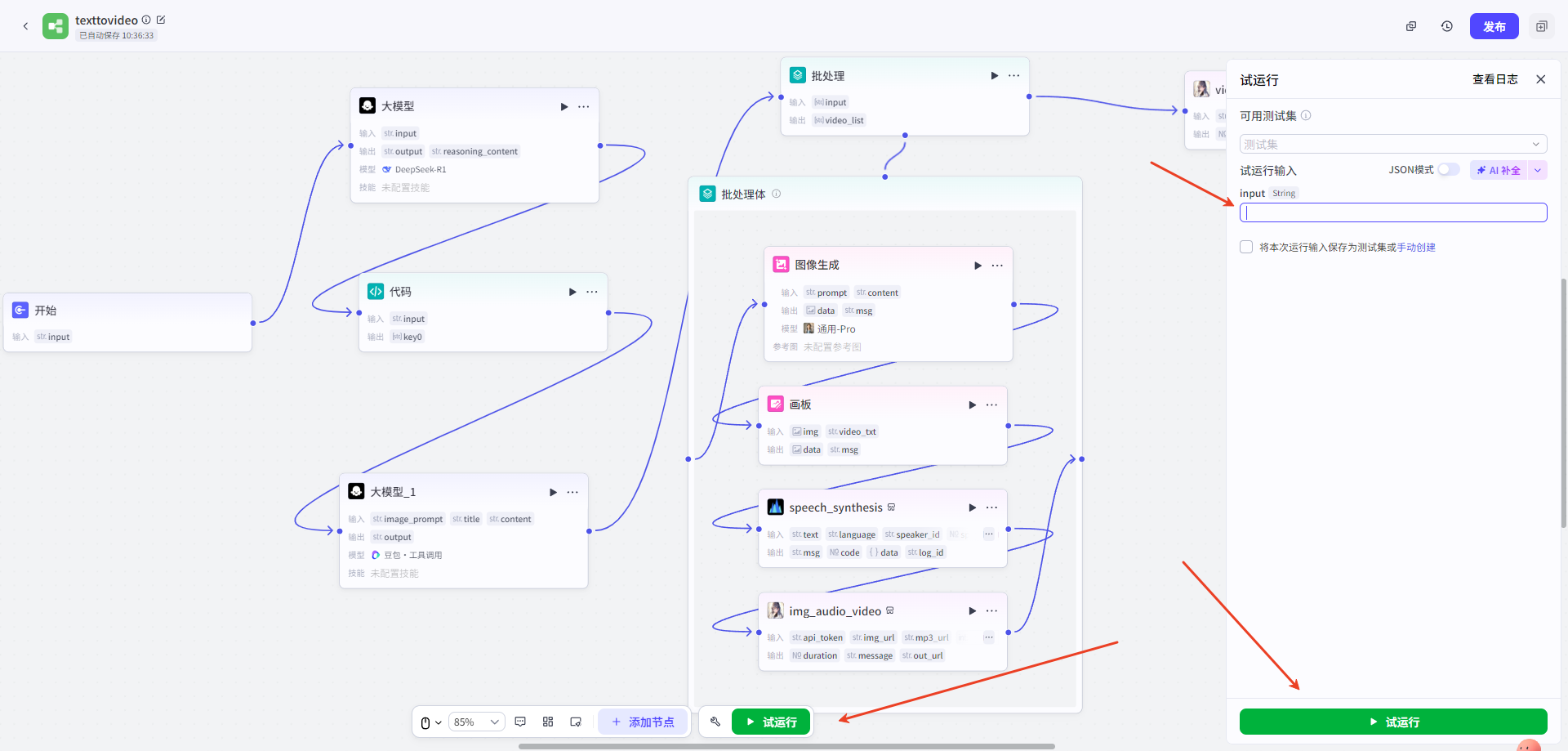This screenshot has width=1568, height=751.
Task: Click the debug wrench icon in bottom toolbar
Action: [715, 722]
